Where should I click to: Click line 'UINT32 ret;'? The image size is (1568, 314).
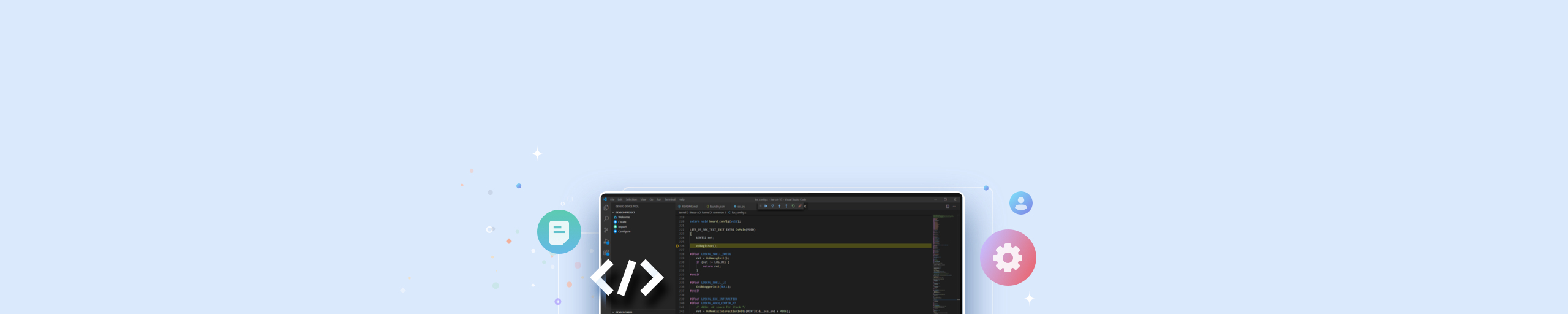click(705, 238)
